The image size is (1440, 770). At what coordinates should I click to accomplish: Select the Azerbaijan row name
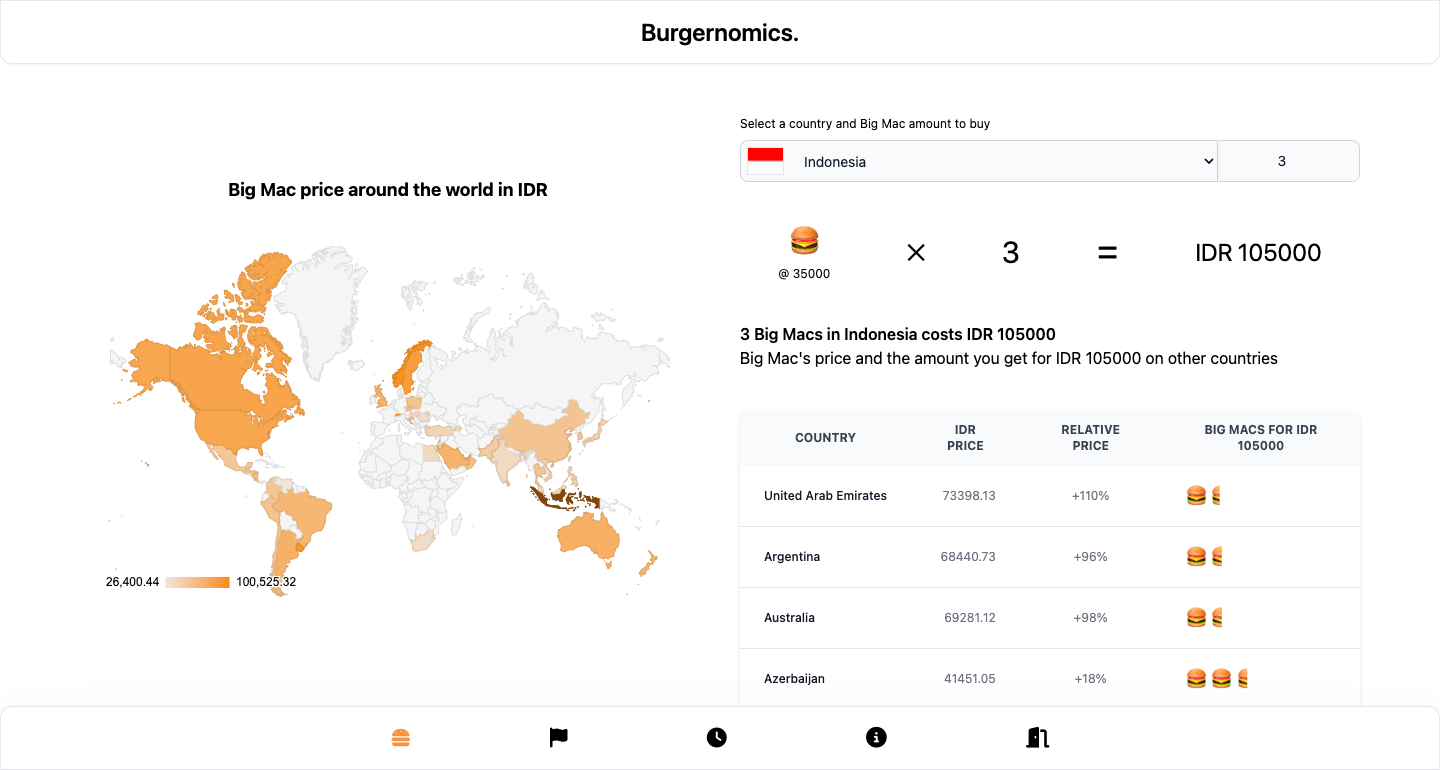tap(794, 679)
